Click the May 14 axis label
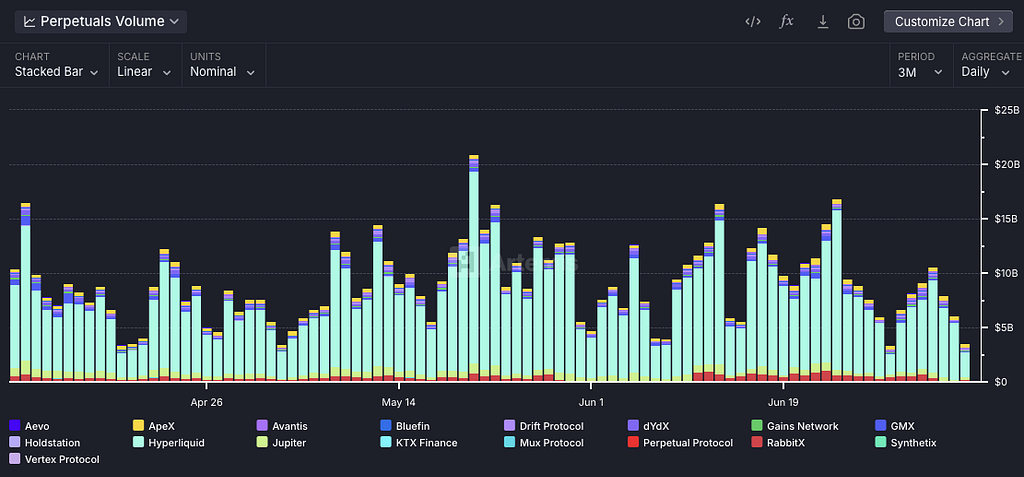The width and height of the screenshot is (1024, 477). coord(398,402)
